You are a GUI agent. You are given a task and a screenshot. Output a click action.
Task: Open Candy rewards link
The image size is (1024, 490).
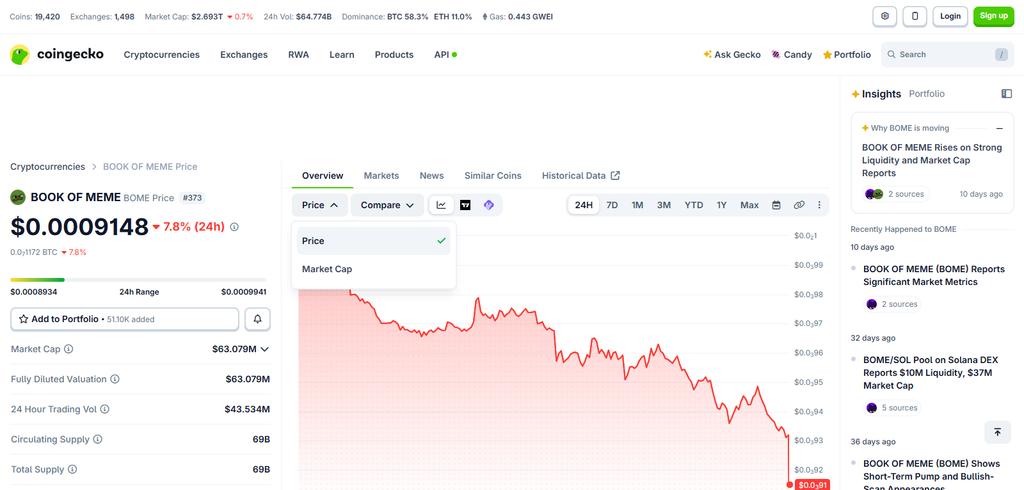[792, 55]
